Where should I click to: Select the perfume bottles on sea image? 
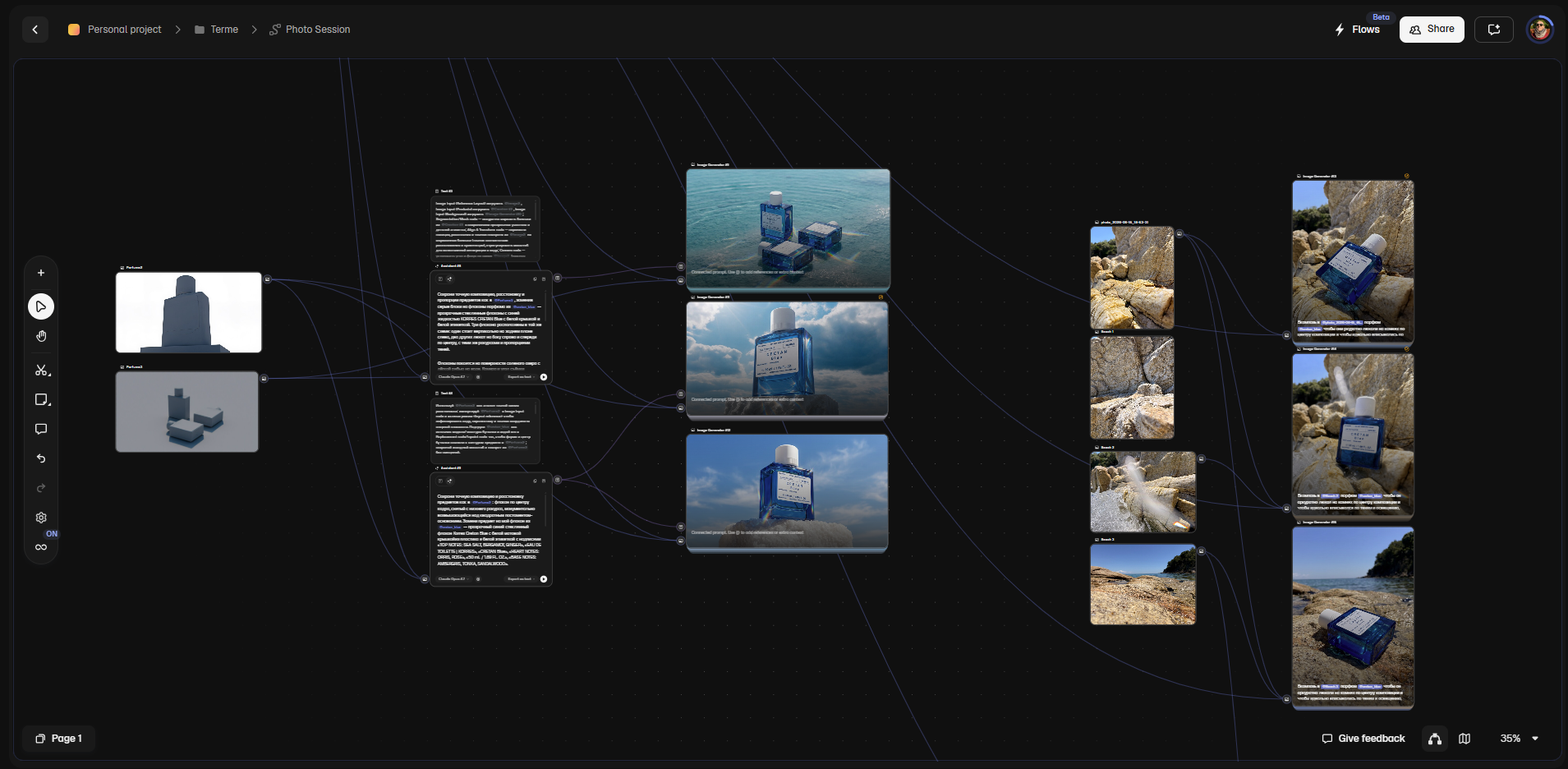pos(789,230)
